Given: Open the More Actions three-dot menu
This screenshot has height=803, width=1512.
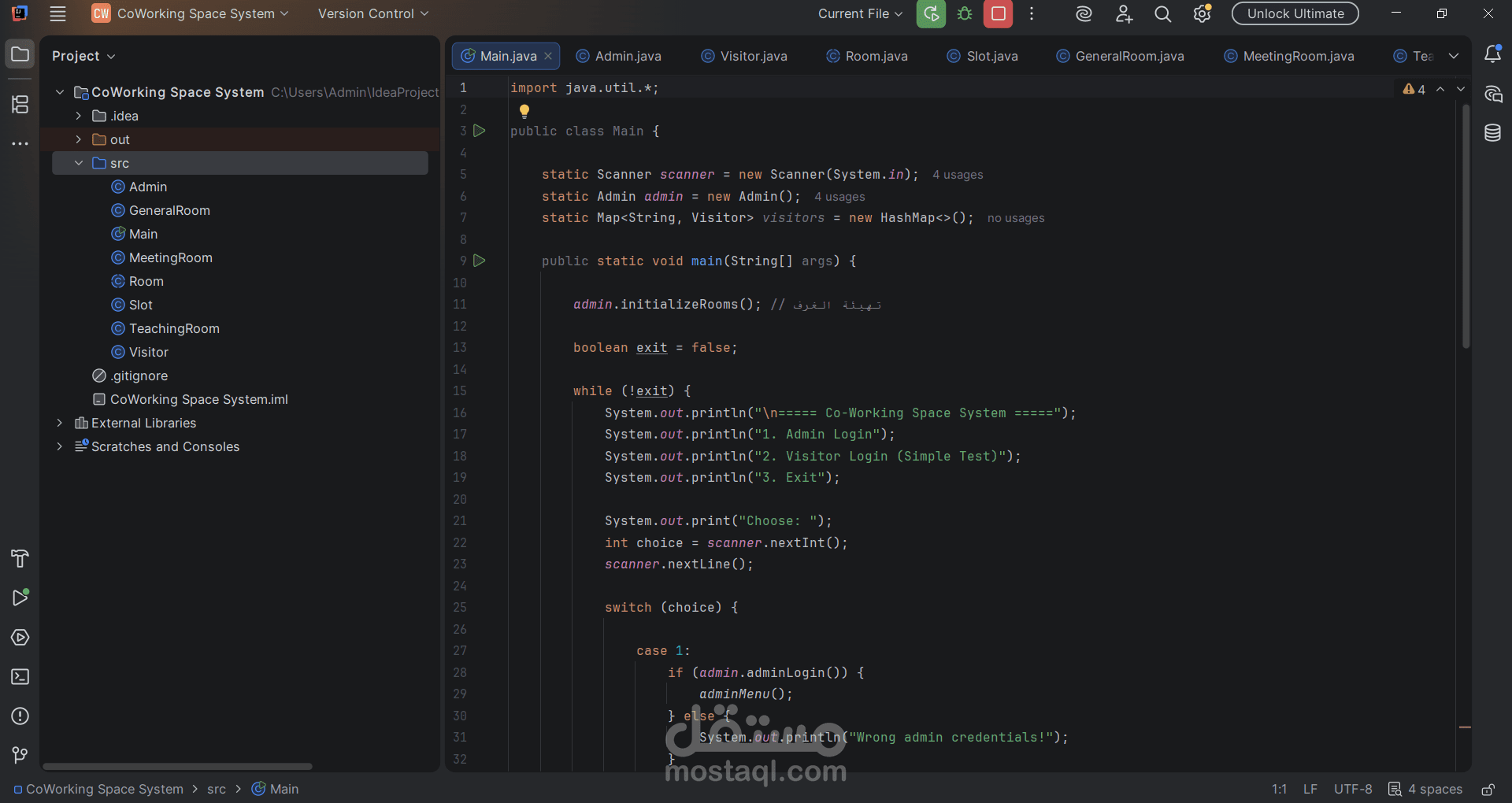Looking at the screenshot, I should pyautogui.click(x=1032, y=13).
